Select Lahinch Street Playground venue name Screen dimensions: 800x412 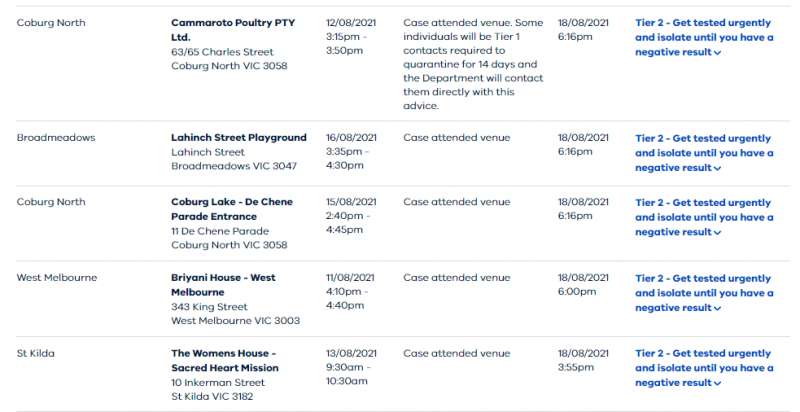(239, 138)
